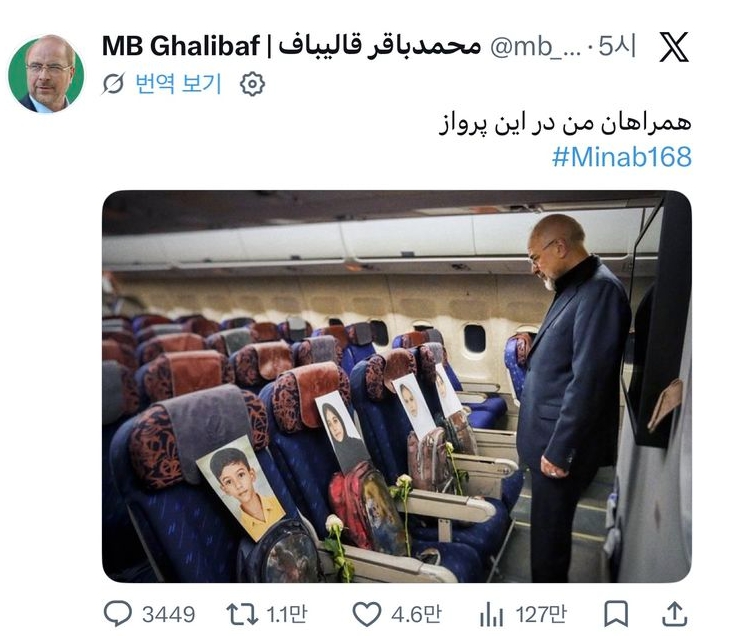Click the translate slash-circle icon
The image size is (730, 636).
pyautogui.click(x=113, y=84)
